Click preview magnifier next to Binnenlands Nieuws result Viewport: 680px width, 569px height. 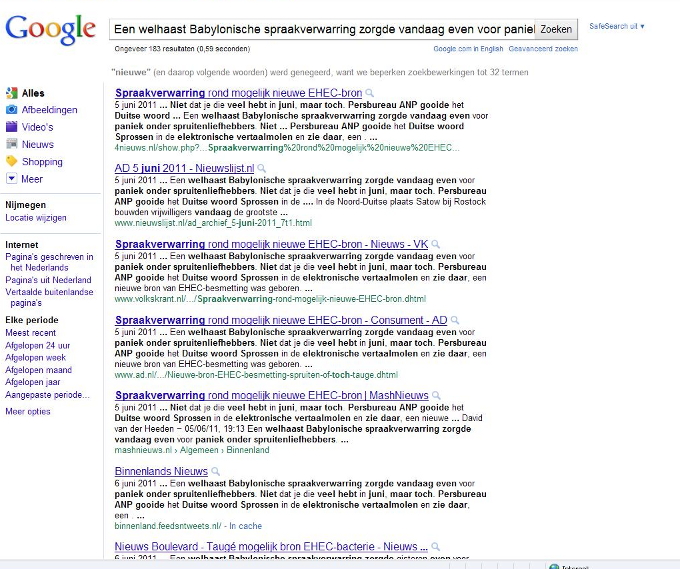click(x=215, y=471)
